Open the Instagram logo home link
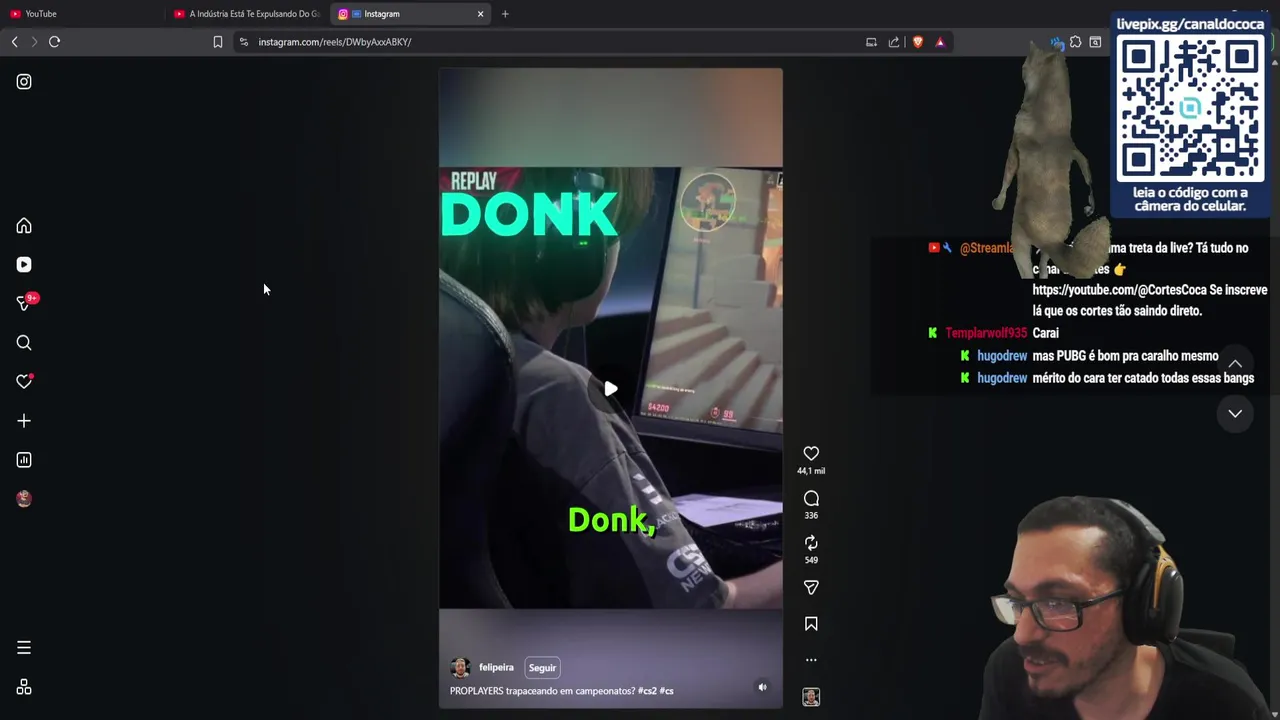 coord(24,82)
